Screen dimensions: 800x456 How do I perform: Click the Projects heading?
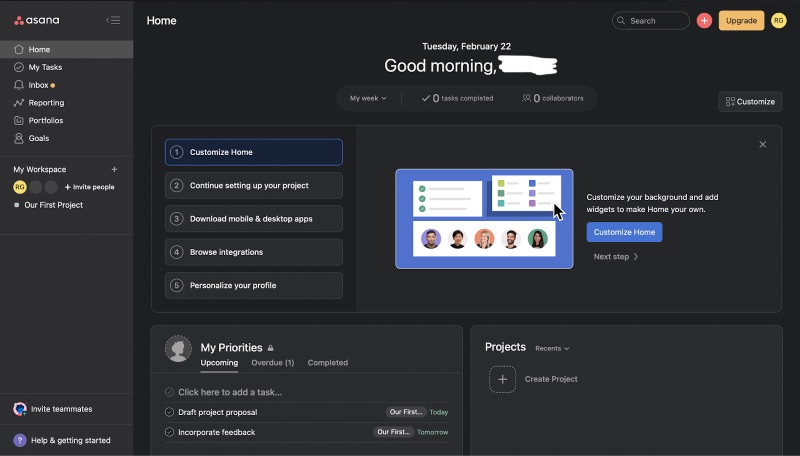click(x=505, y=347)
